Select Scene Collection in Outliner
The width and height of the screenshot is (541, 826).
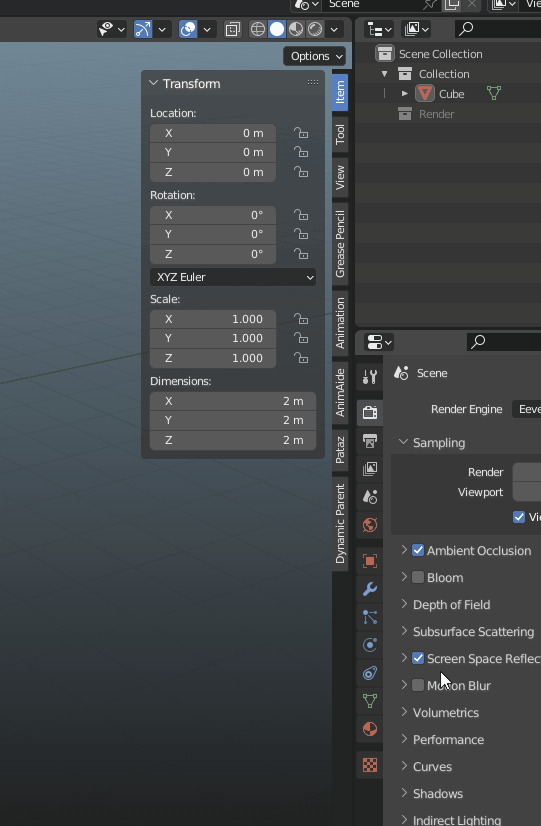click(x=440, y=54)
